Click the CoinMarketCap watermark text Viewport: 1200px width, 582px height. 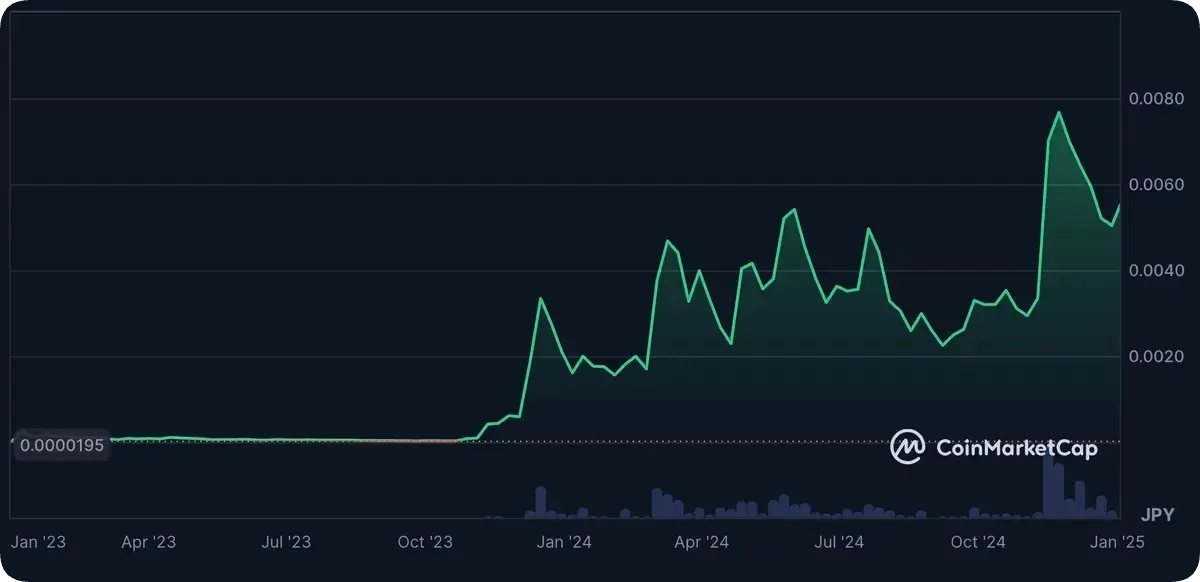pos(1016,448)
